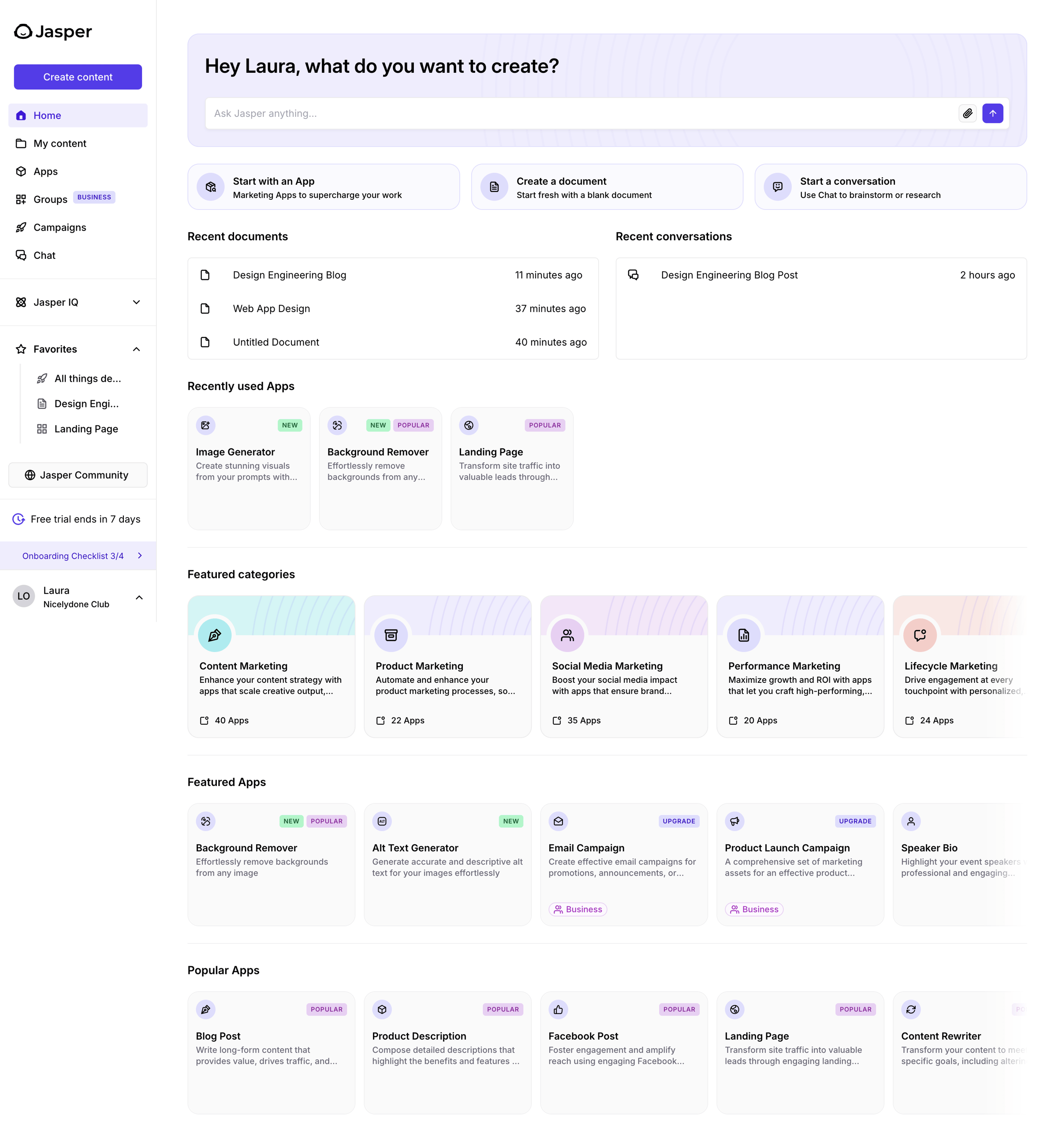Open the Background Remover card in Featured Apps
Viewport: 1058px width, 1148px height.
[x=272, y=865]
